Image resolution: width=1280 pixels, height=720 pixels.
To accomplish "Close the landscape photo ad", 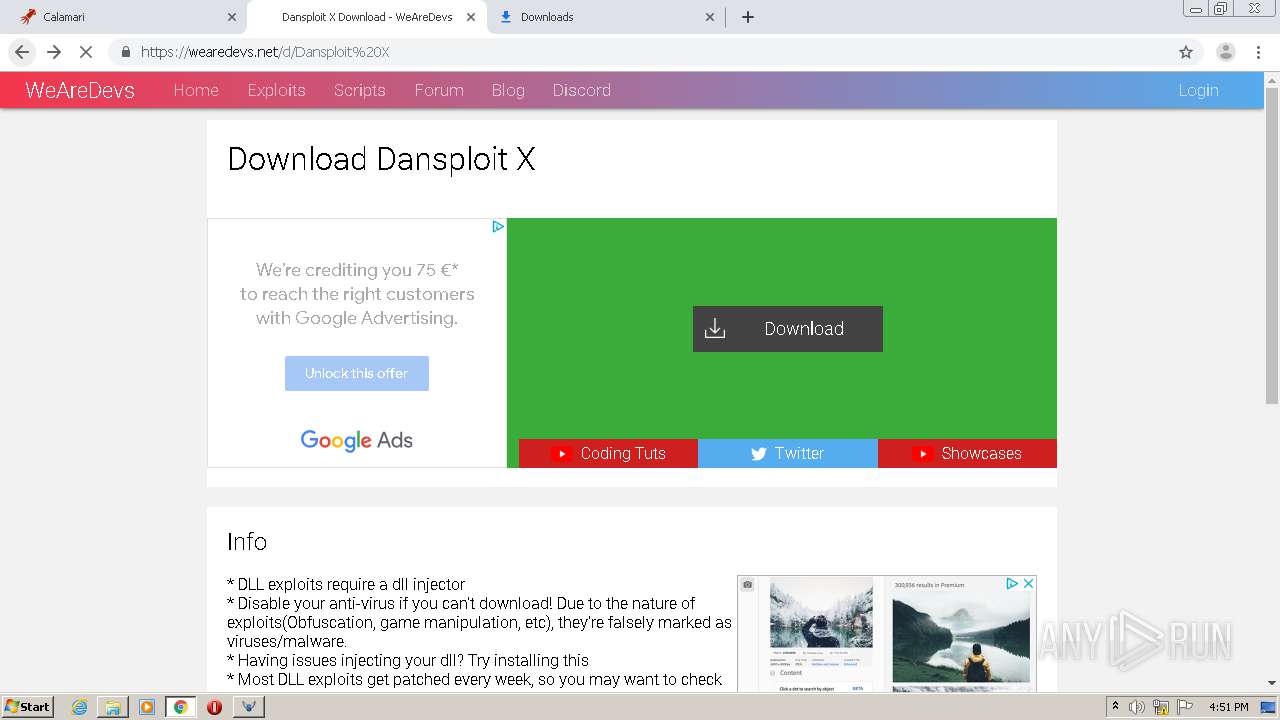I will (x=1028, y=583).
